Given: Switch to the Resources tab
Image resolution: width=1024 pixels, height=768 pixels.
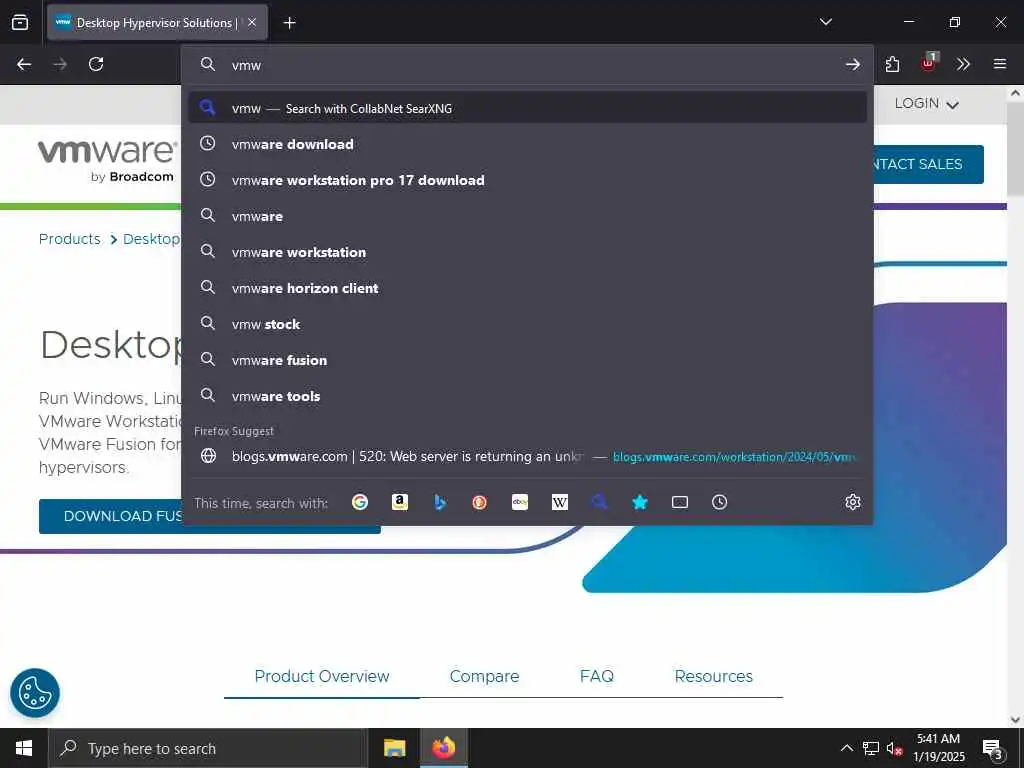Looking at the screenshot, I should pyautogui.click(x=713, y=677).
